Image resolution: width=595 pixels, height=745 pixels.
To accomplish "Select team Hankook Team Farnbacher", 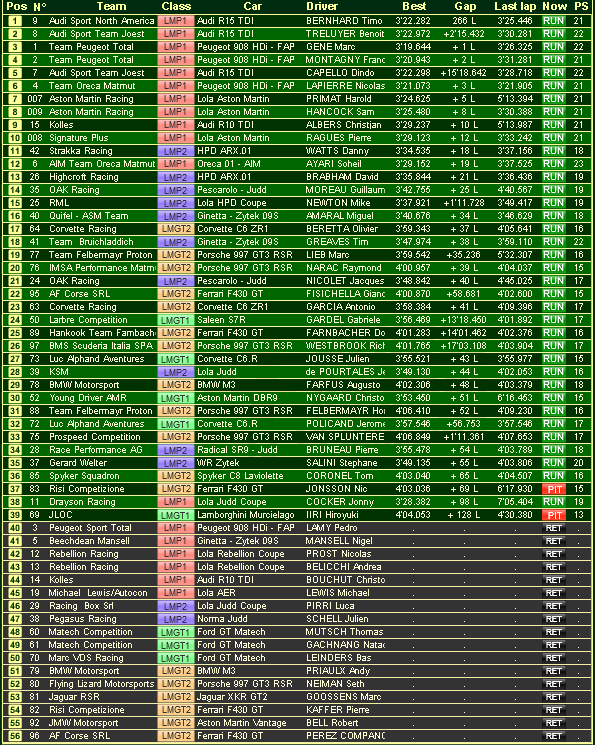I will (102, 333).
